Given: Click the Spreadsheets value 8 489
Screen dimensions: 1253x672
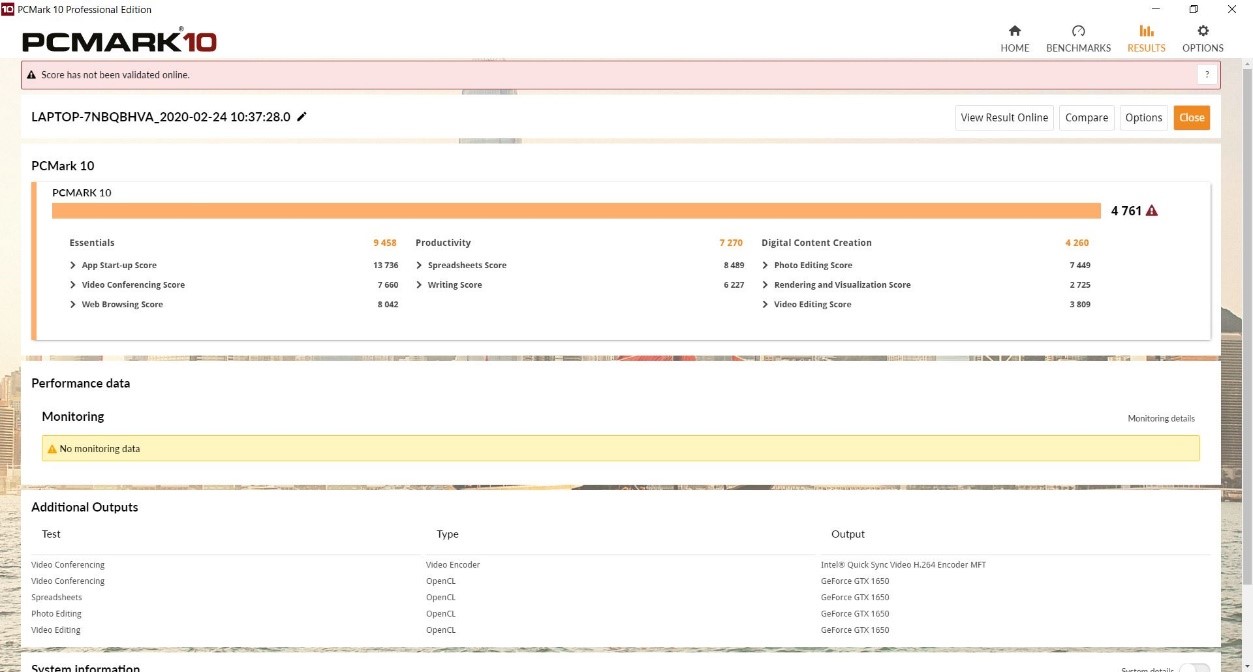Looking at the screenshot, I should coord(734,265).
